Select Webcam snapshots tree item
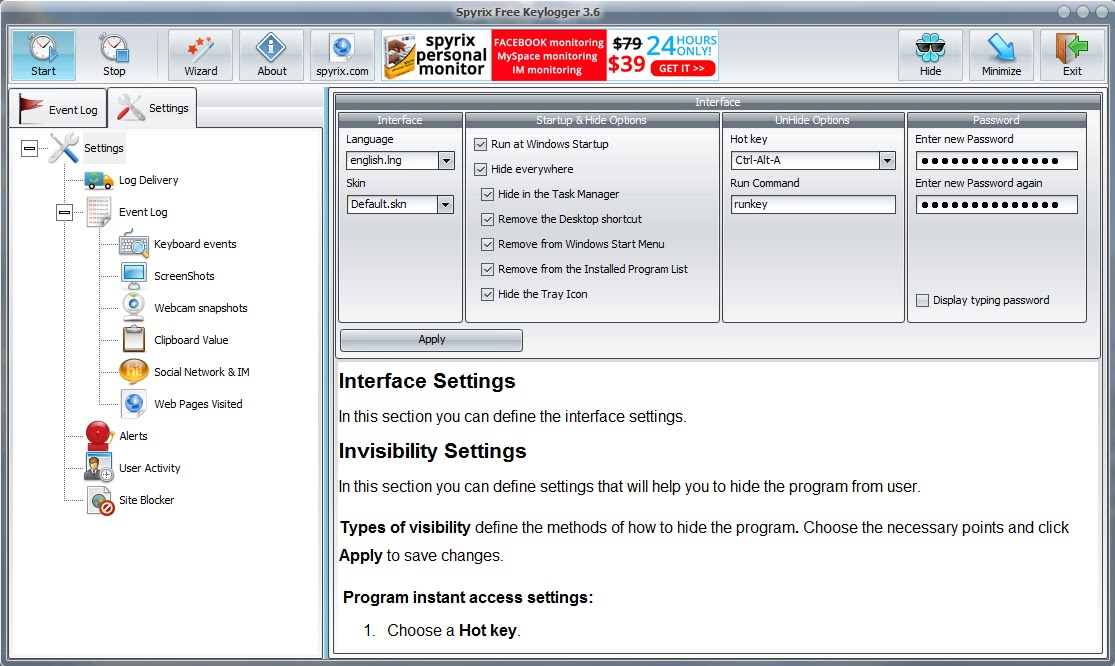 [x=201, y=308]
